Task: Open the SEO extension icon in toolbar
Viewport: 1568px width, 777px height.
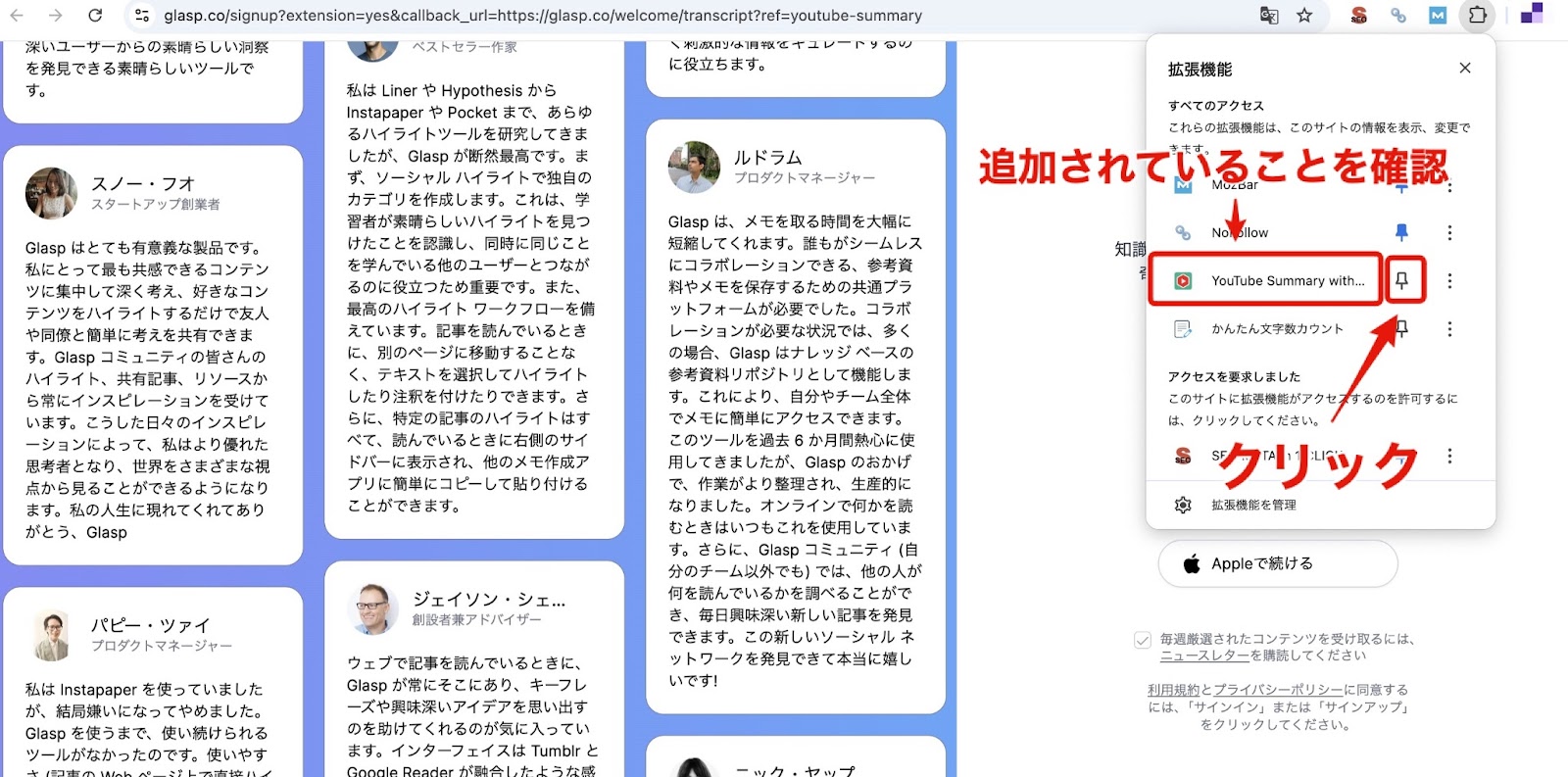Action: [x=1359, y=16]
